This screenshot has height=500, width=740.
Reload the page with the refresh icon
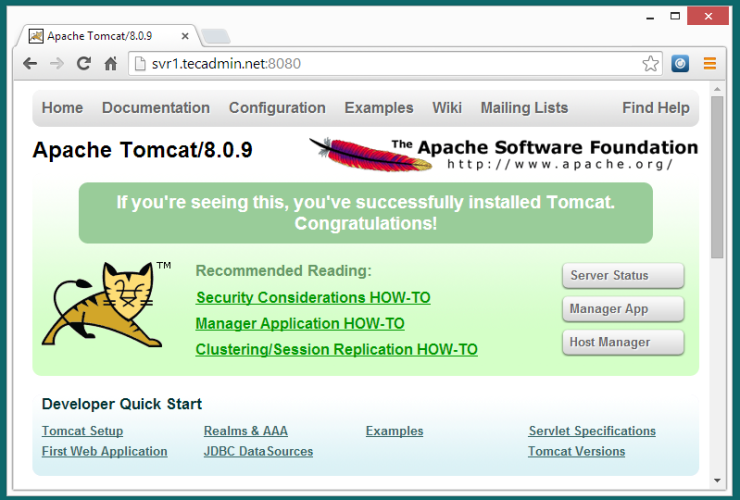pyautogui.click(x=84, y=63)
